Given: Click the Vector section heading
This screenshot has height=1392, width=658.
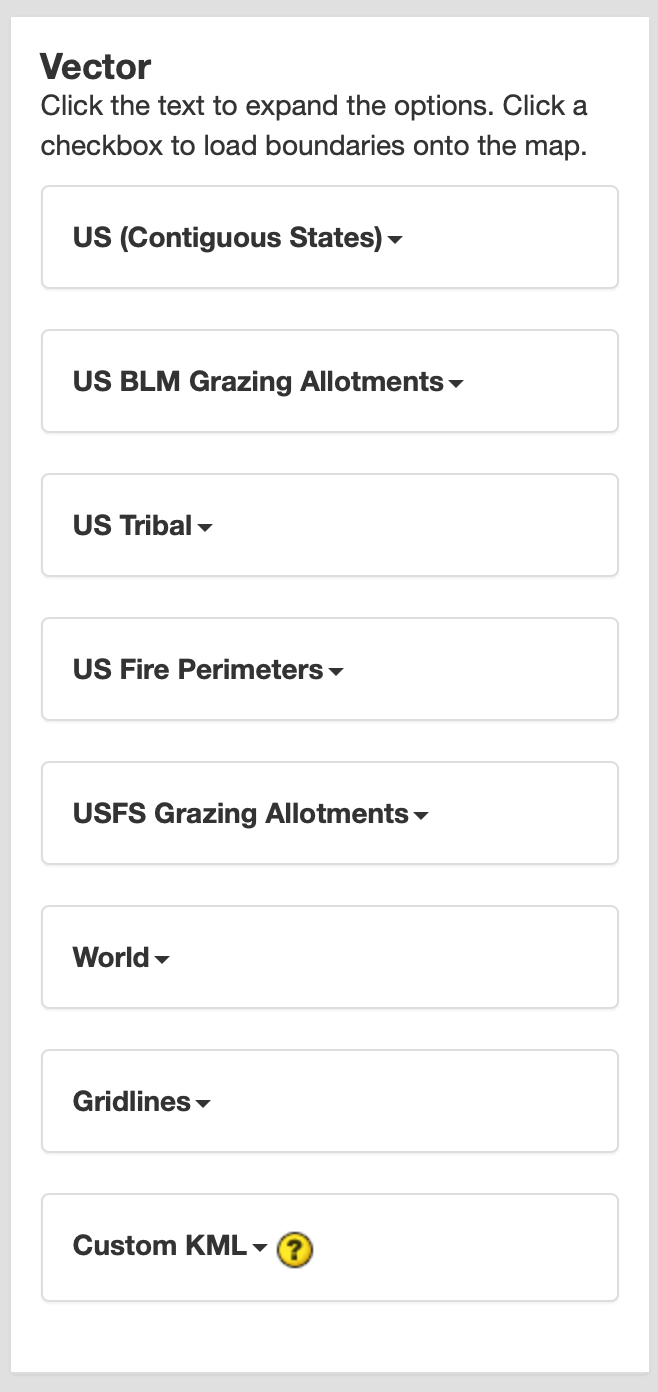Looking at the screenshot, I should (x=95, y=67).
